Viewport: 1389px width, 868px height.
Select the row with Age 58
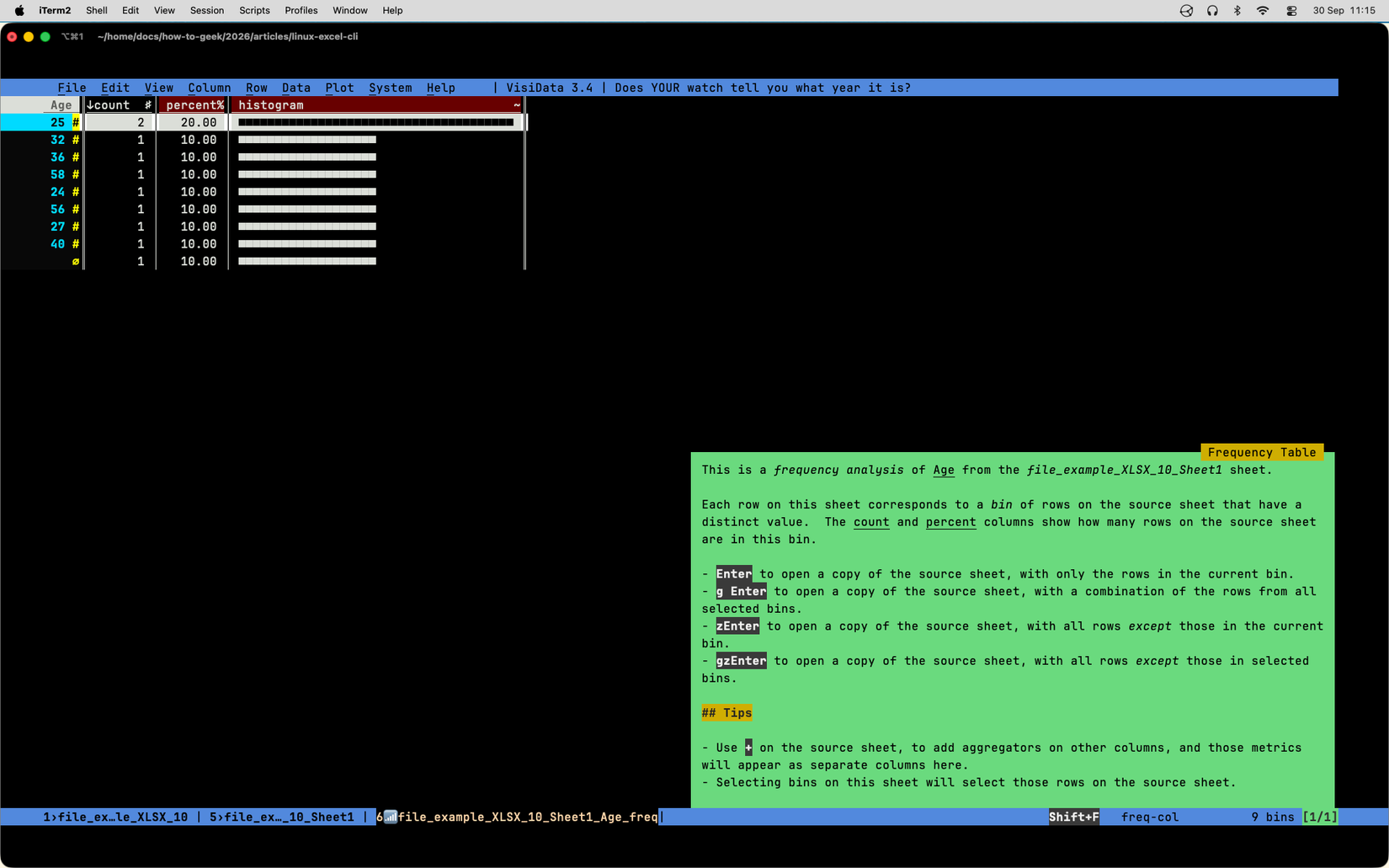[262, 174]
